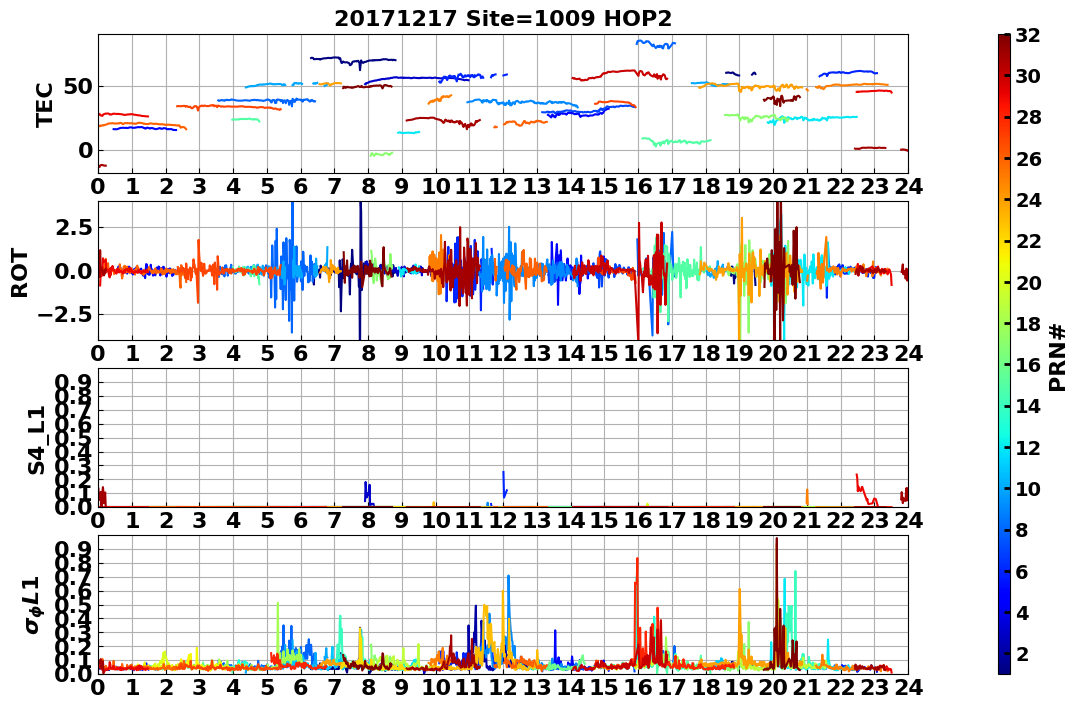Click the colorbar tick label 24
This screenshot has width=1077, height=709.
(1028, 200)
